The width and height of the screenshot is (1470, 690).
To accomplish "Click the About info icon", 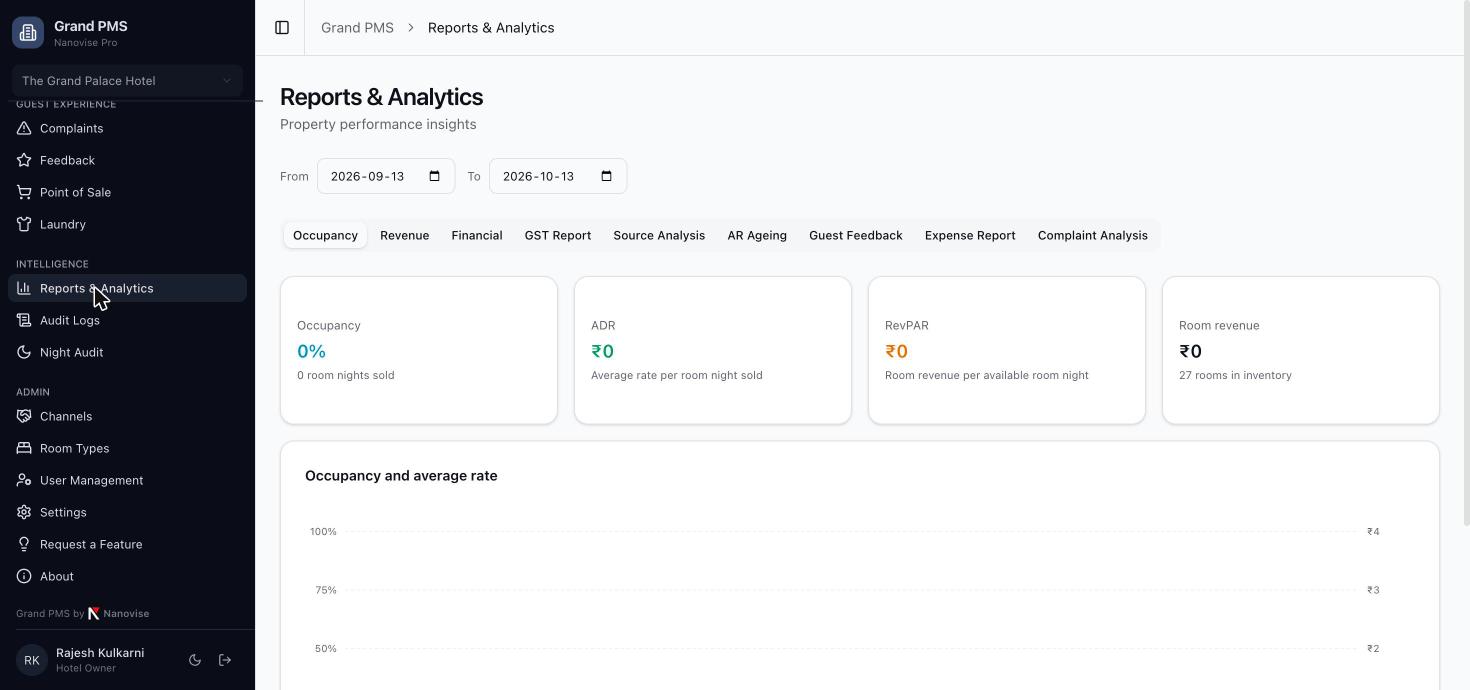I will [24, 576].
